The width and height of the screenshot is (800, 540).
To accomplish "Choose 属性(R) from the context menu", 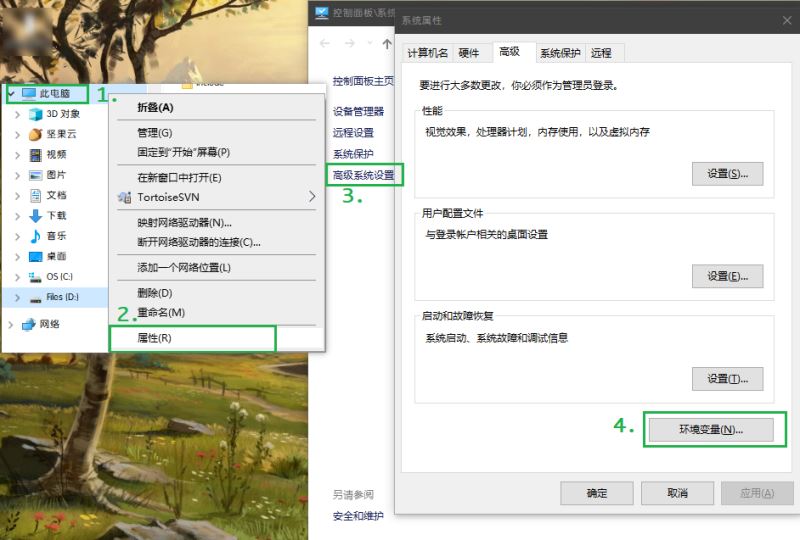I will 154,338.
